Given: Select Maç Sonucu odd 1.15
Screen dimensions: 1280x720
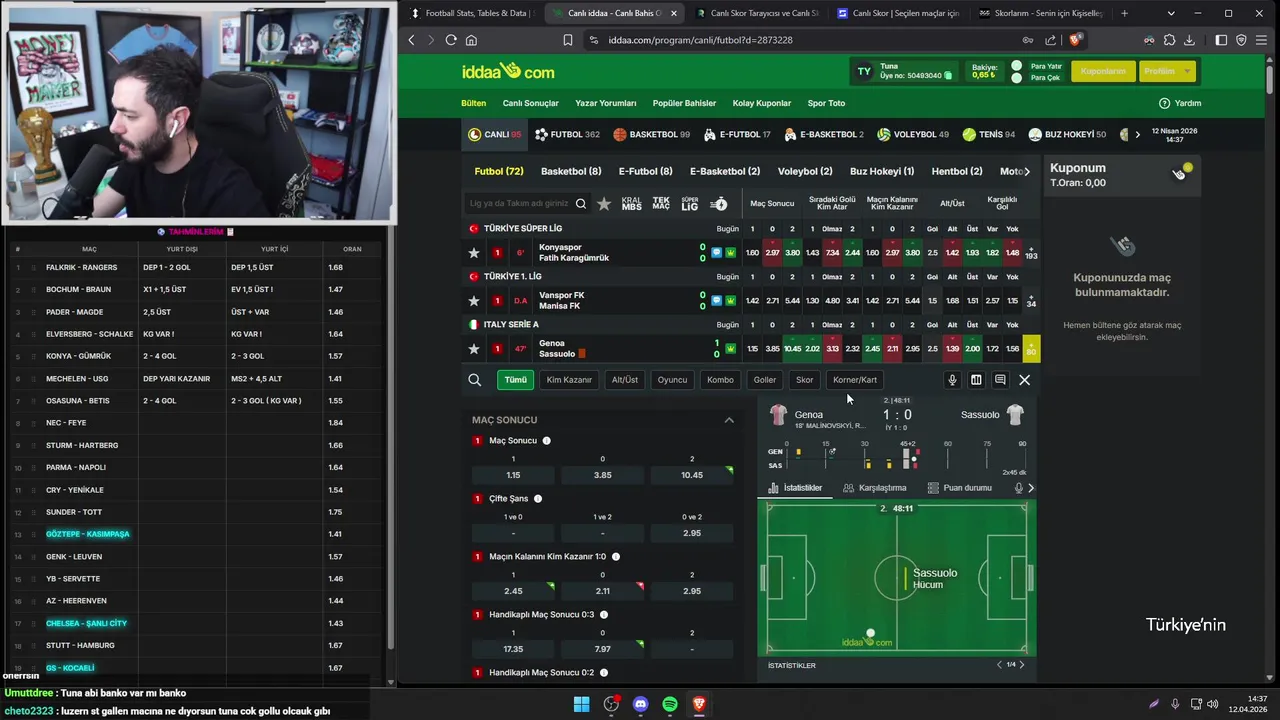Looking at the screenshot, I should pos(513,475).
